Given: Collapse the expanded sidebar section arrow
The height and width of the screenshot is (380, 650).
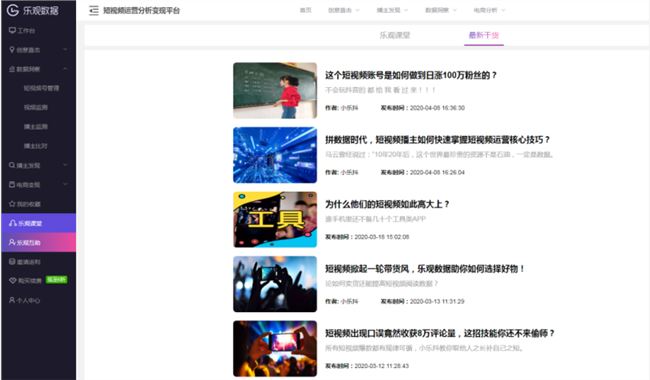Looking at the screenshot, I should 65,69.
